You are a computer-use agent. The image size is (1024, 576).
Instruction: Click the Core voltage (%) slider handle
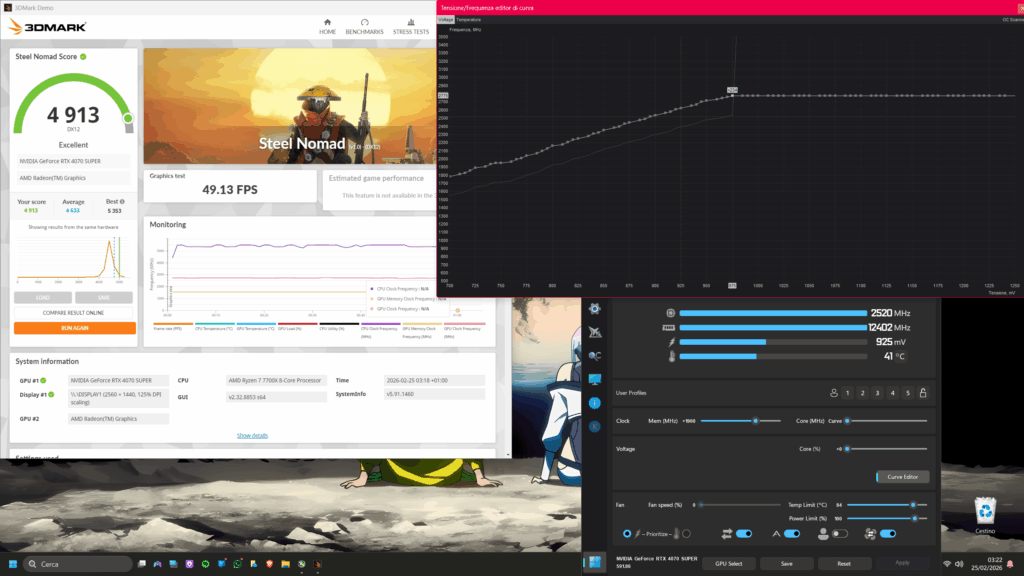coord(847,449)
